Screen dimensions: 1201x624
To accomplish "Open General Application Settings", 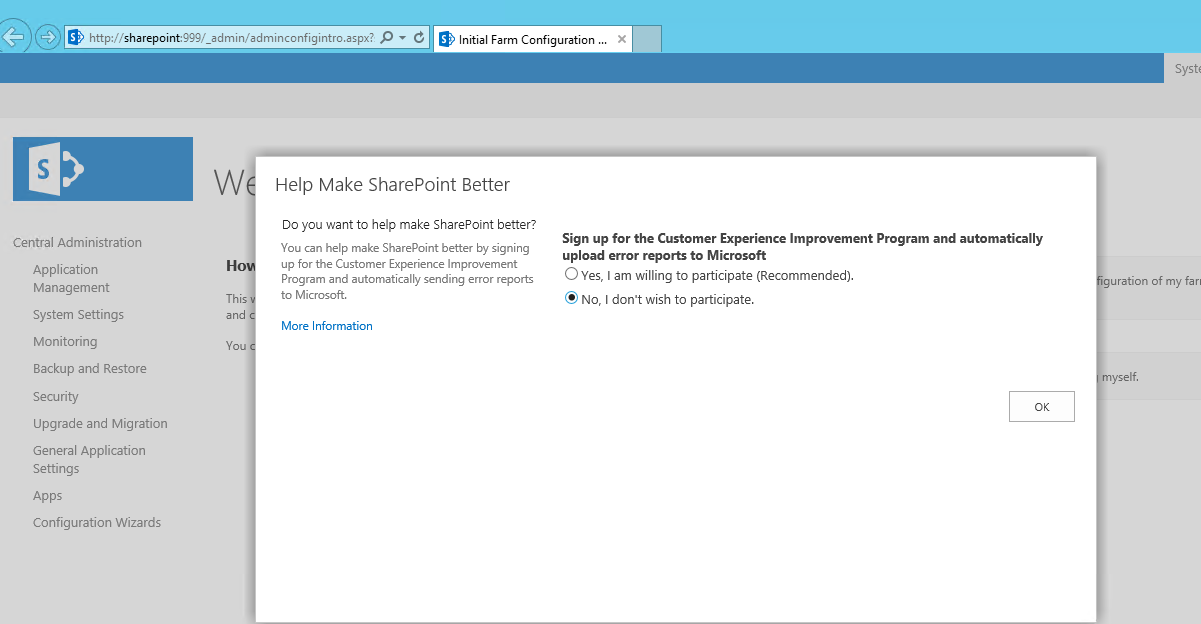I will click(89, 459).
